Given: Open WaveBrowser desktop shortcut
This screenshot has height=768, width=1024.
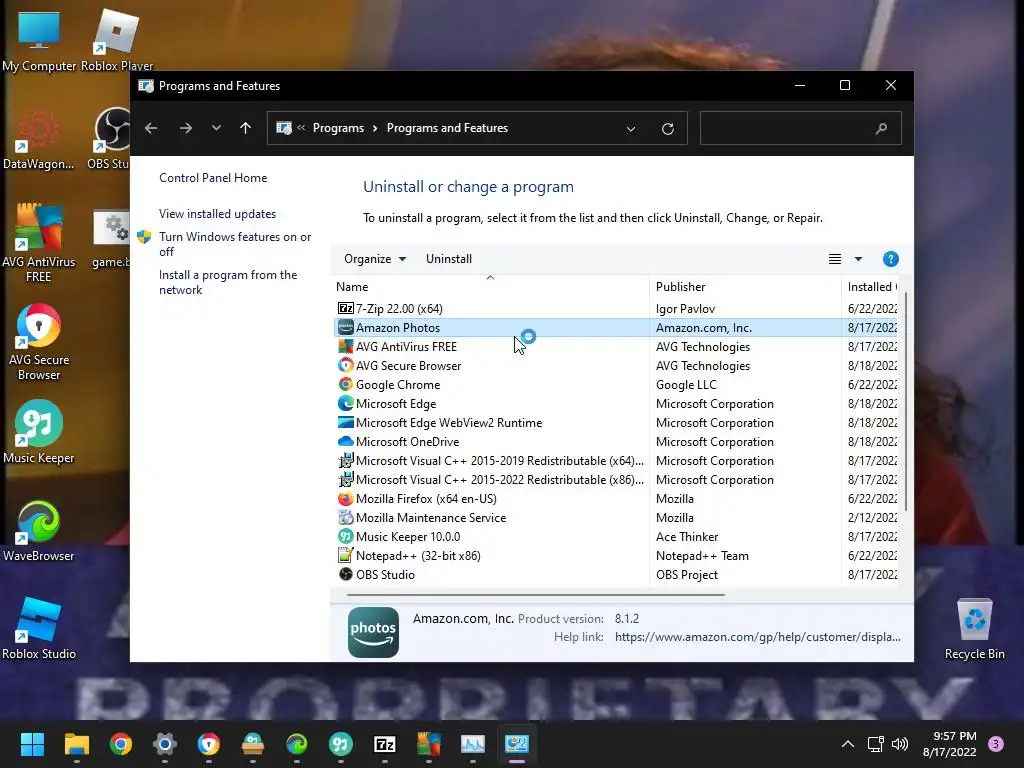Looking at the screenshot, I should click(x=39, y=530).
